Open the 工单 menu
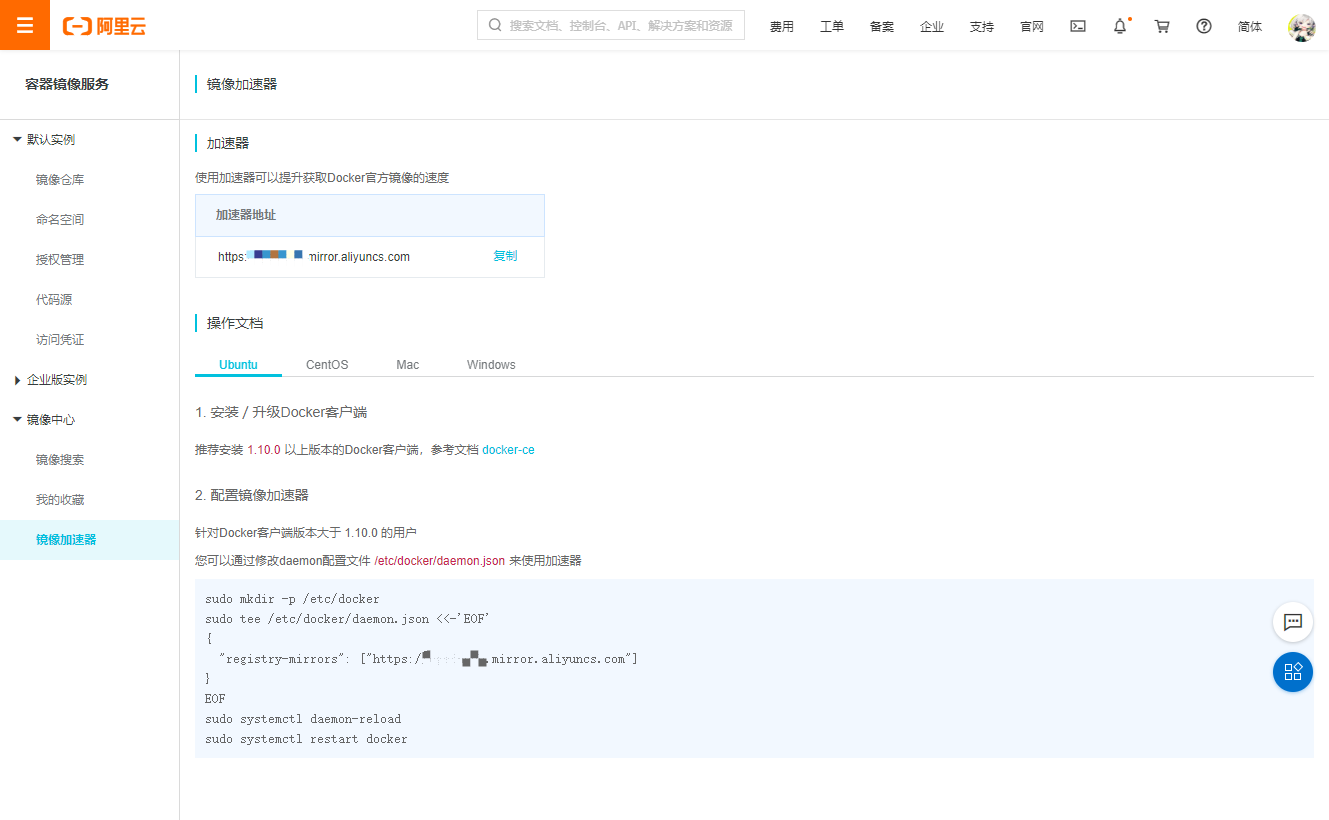1329x820 pixels. pos(832,27)
